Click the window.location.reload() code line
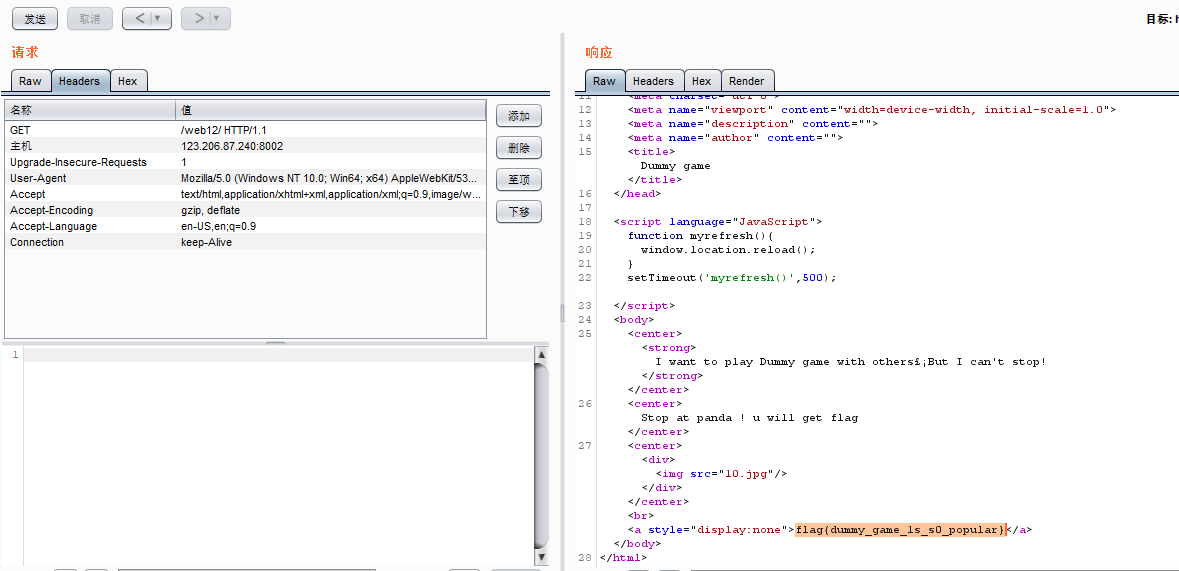Screen dimensions: 1179x571 [x=728, y=249]
